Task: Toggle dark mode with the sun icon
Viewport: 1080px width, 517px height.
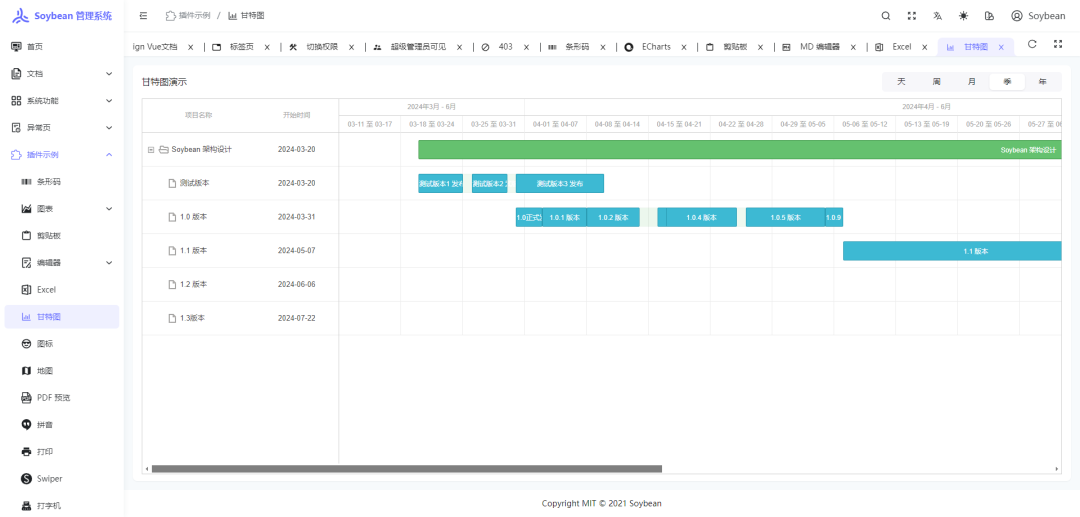Action: tap(963, 16)
